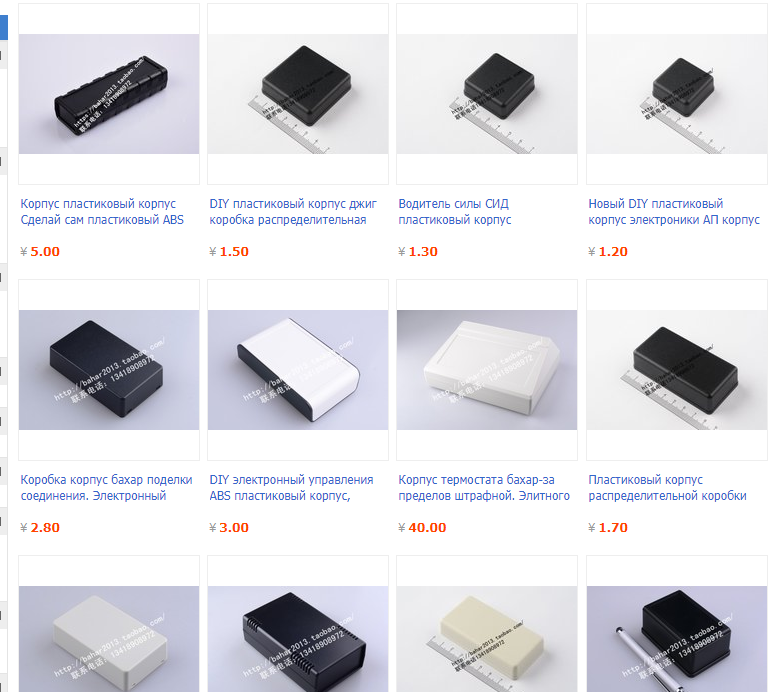Open the white thermostat case image
Viewport: 769px width, 692px height.
point(487,370)
